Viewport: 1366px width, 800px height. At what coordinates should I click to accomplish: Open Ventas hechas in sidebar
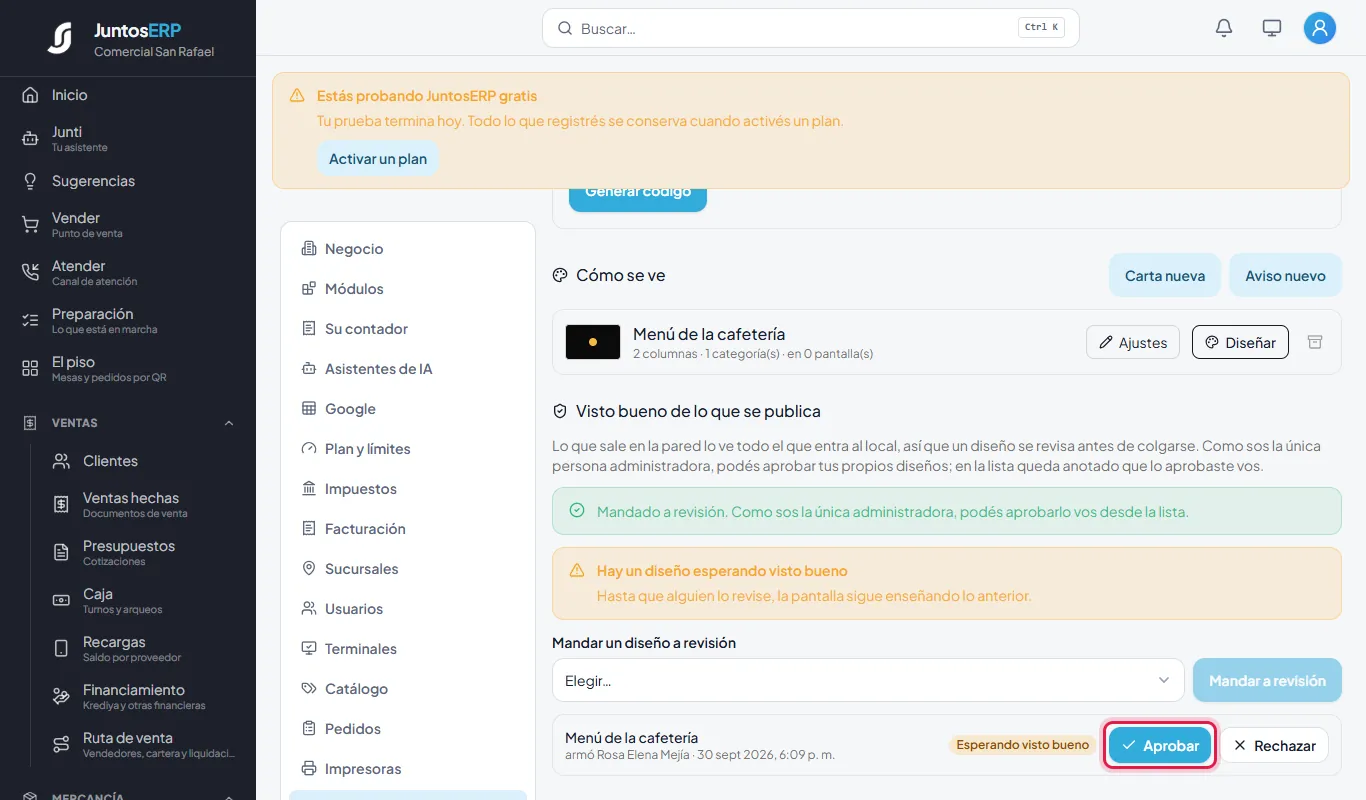145,505
